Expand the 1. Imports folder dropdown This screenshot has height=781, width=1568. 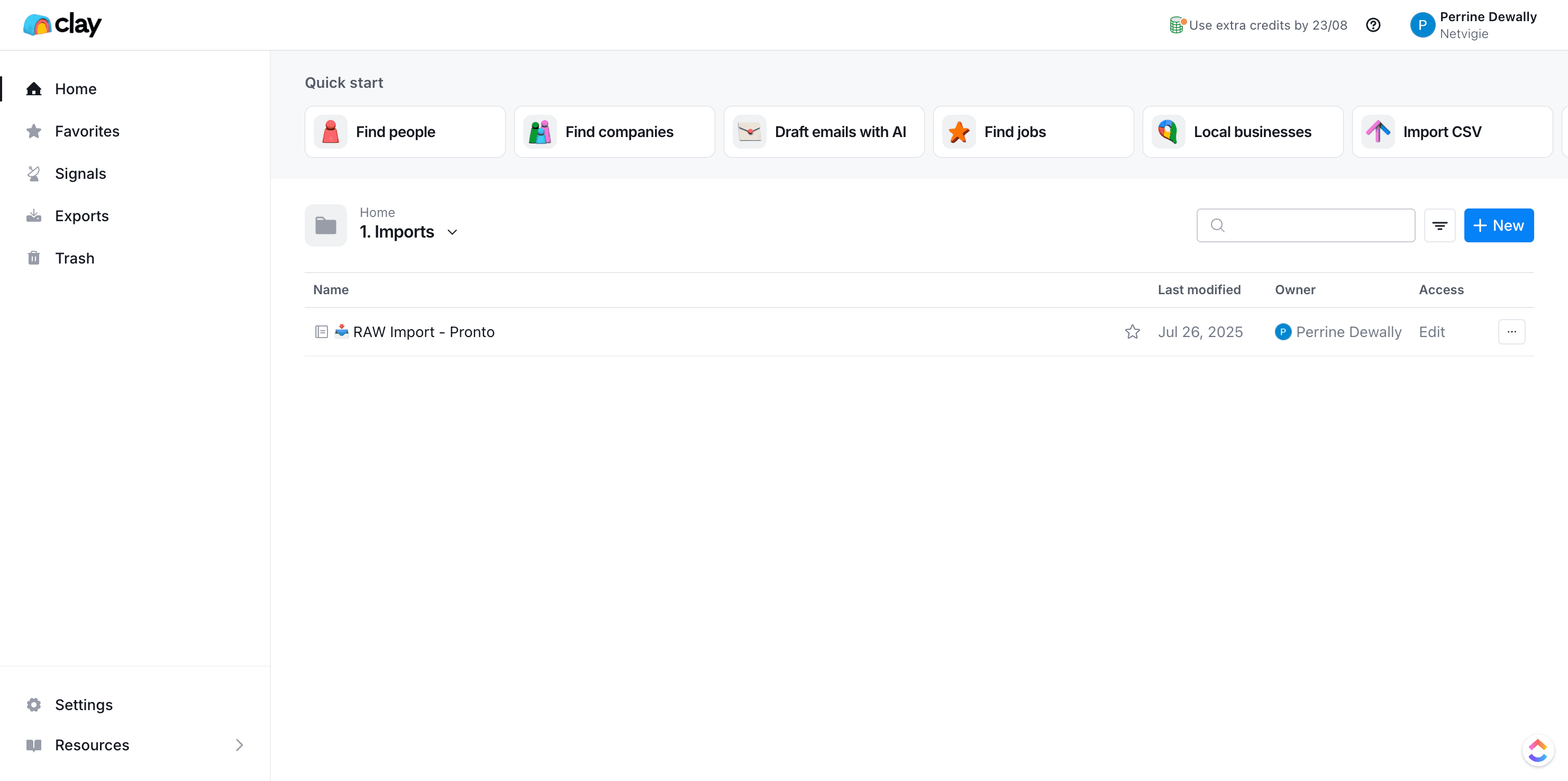click(452, 232)
